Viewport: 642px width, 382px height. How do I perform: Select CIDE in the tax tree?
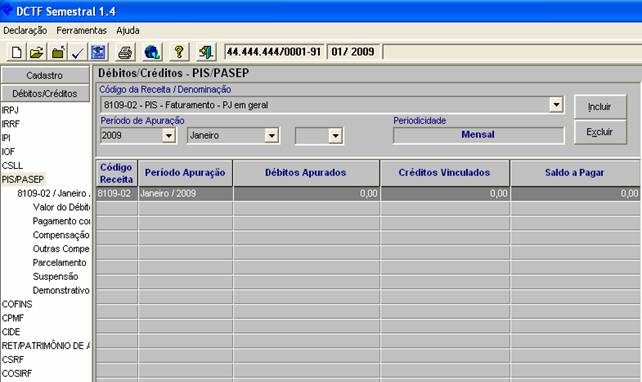coord(11,332)
